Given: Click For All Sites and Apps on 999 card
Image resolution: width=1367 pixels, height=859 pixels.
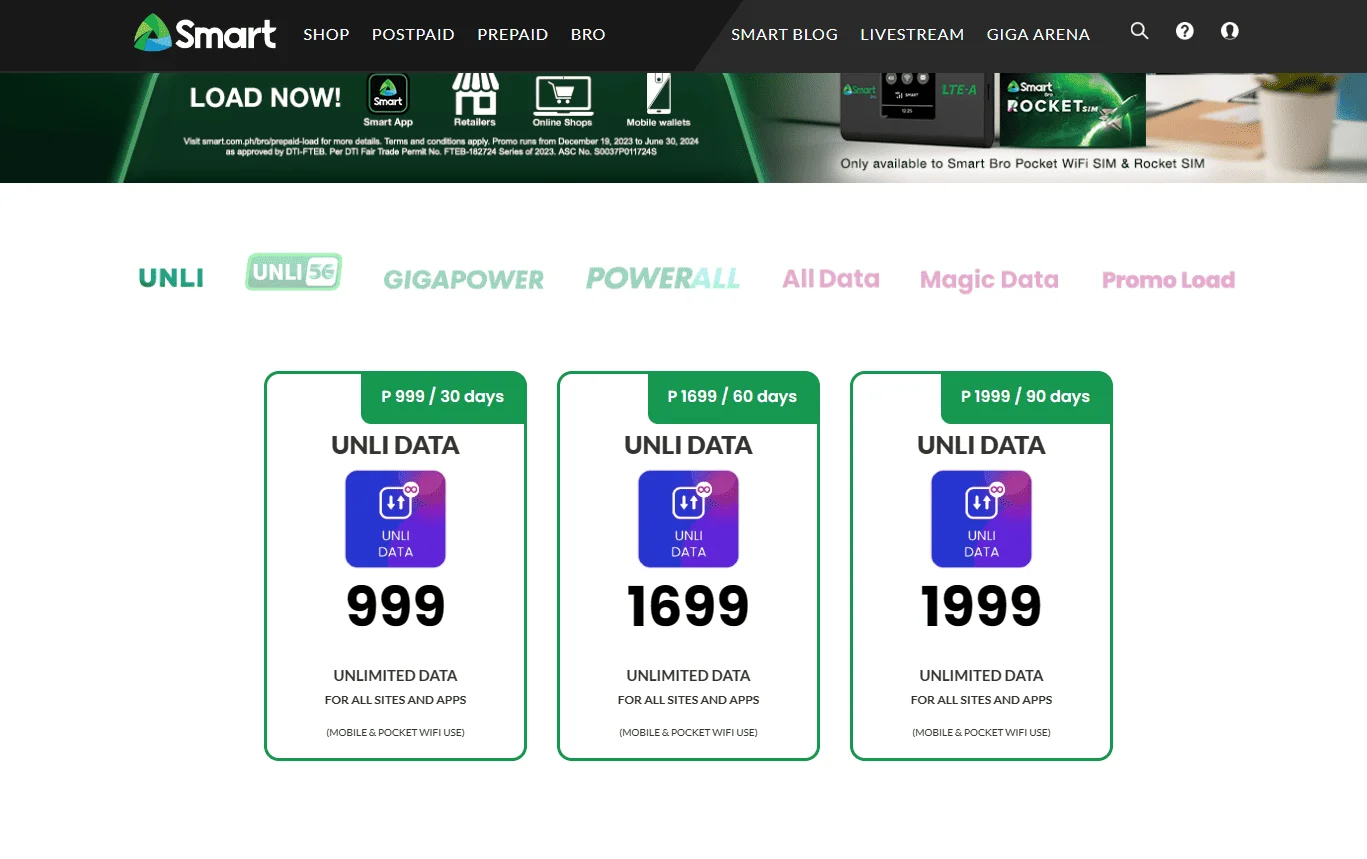Looking at the screenshot, I should tap(395, 700).
